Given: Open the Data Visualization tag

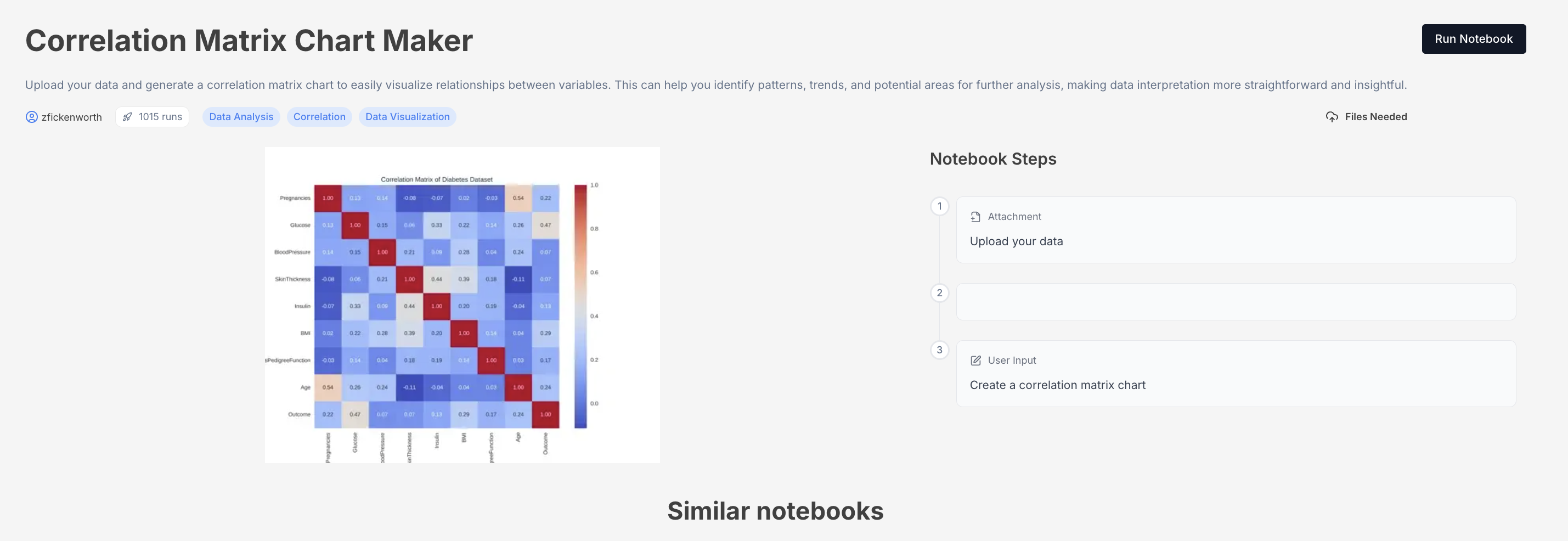Looking at the screenshot, I should tap(407, 117).
